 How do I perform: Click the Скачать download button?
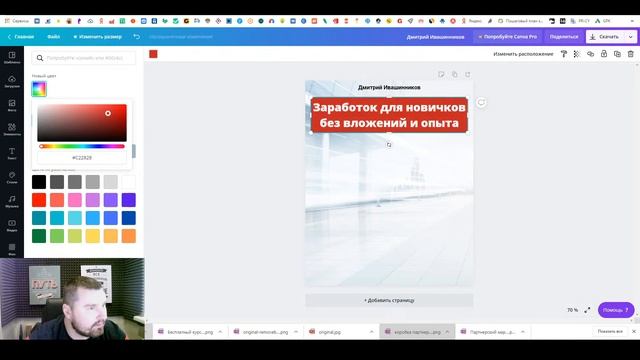click(606, 37)
